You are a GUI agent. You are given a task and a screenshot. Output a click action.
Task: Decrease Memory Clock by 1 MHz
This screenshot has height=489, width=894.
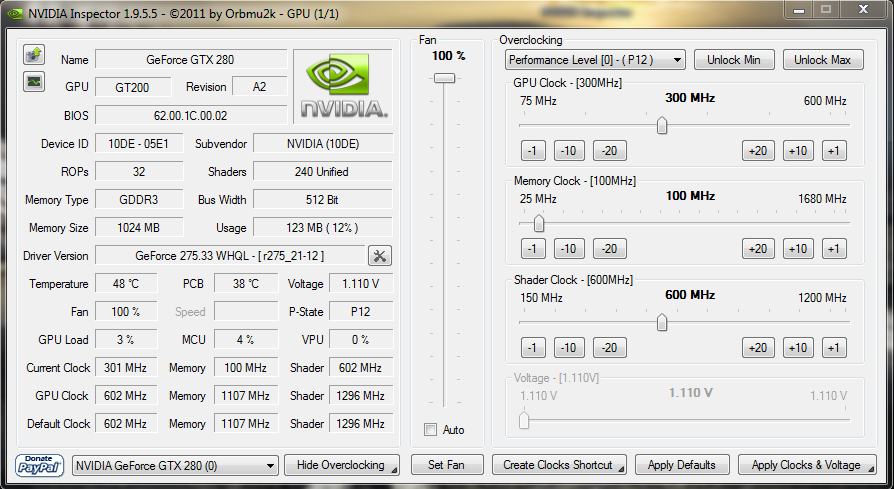533,249
